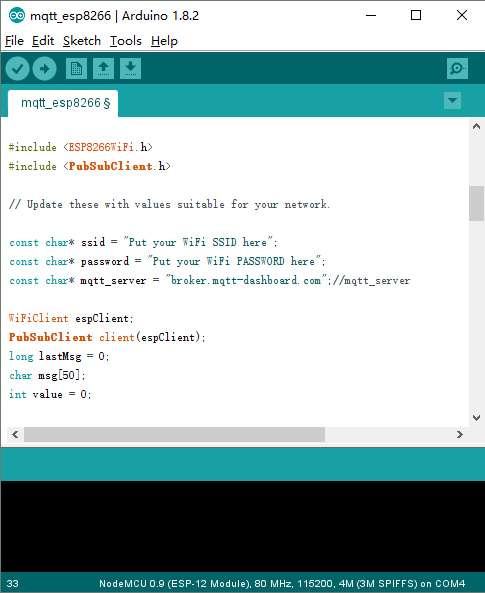Viewport: 485px width, 593px height.
Task: Open the Tools menu
Action: coord(126,41)
